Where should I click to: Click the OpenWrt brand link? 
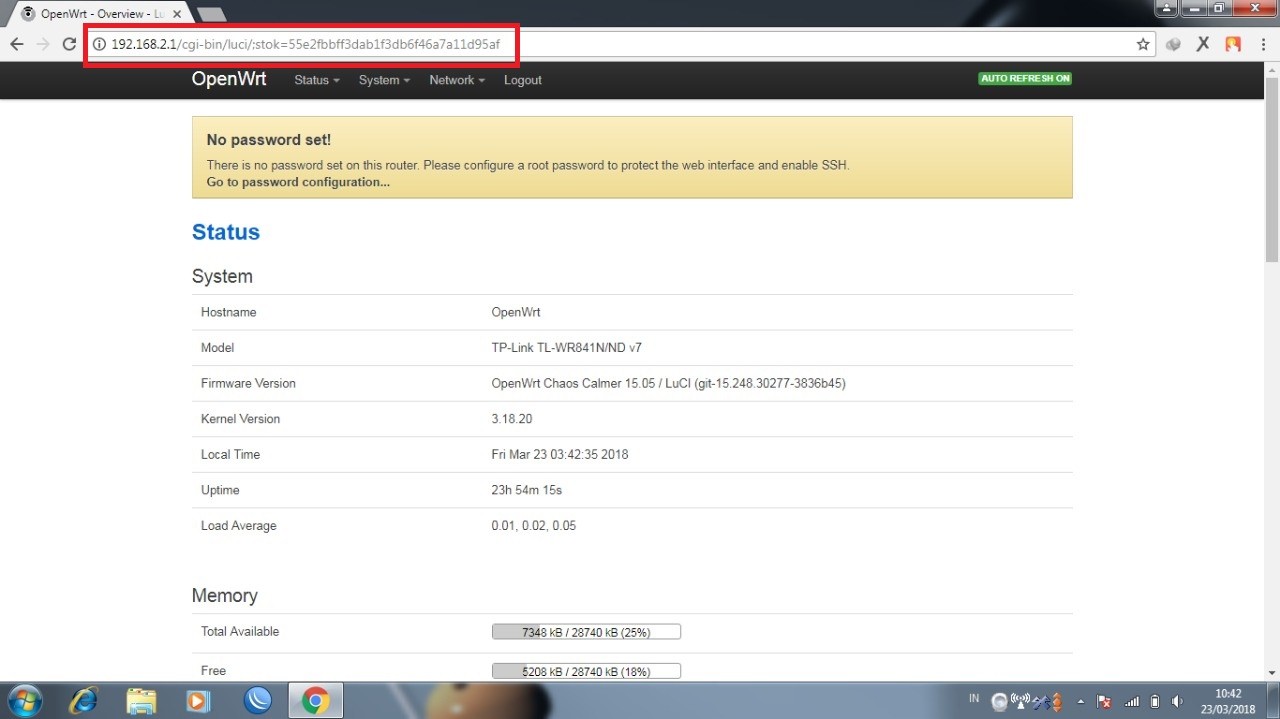(229, 79)
